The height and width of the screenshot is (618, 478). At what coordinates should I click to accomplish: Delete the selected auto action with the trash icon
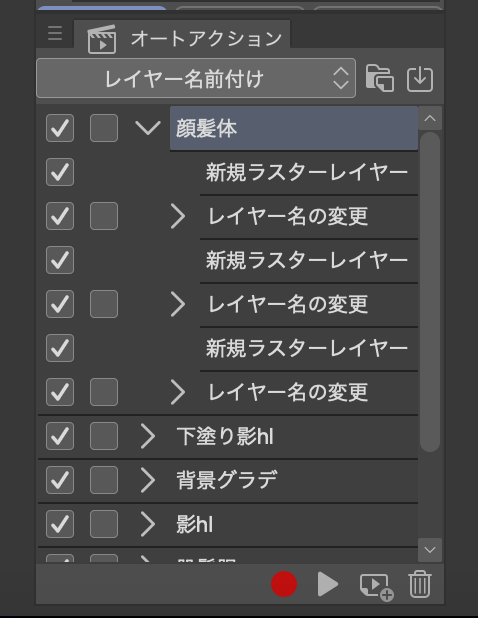click(x=420, y=584)
